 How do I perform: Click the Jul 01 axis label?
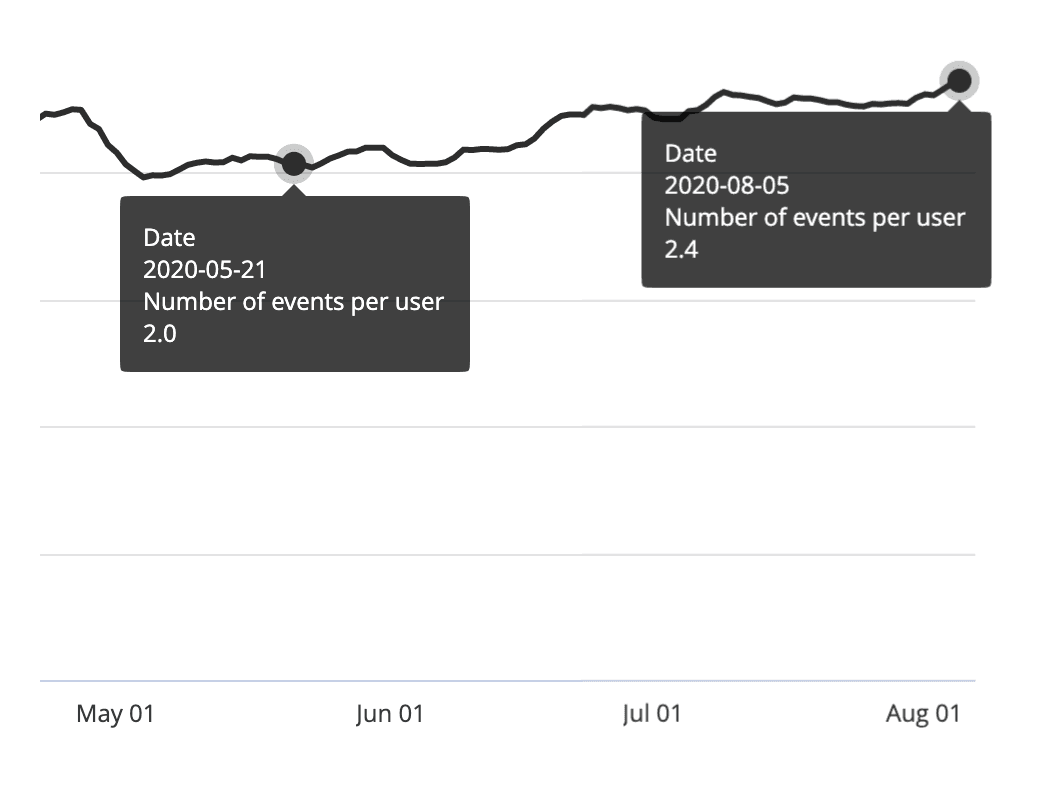point(651,714)
